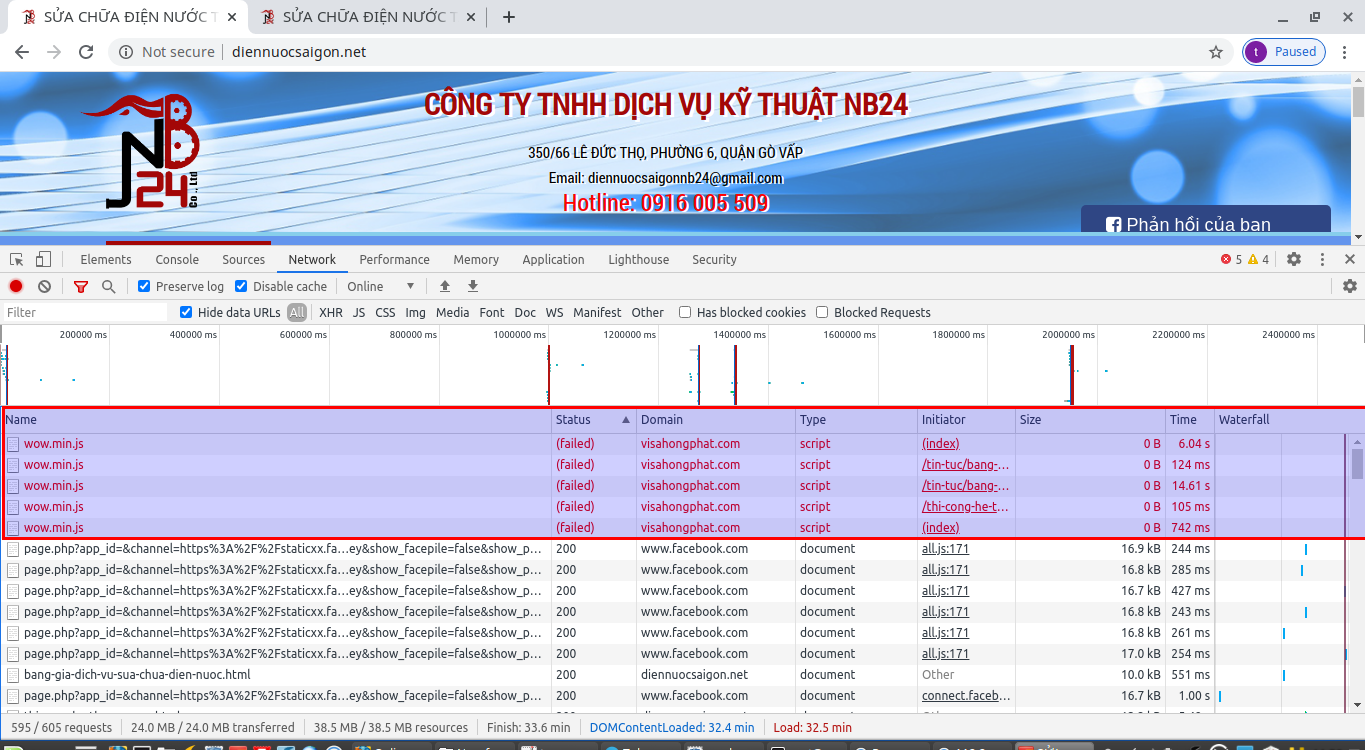1365x750 pixels.
Task: Sort by the Name column header
Action: [x=277, y=420]
